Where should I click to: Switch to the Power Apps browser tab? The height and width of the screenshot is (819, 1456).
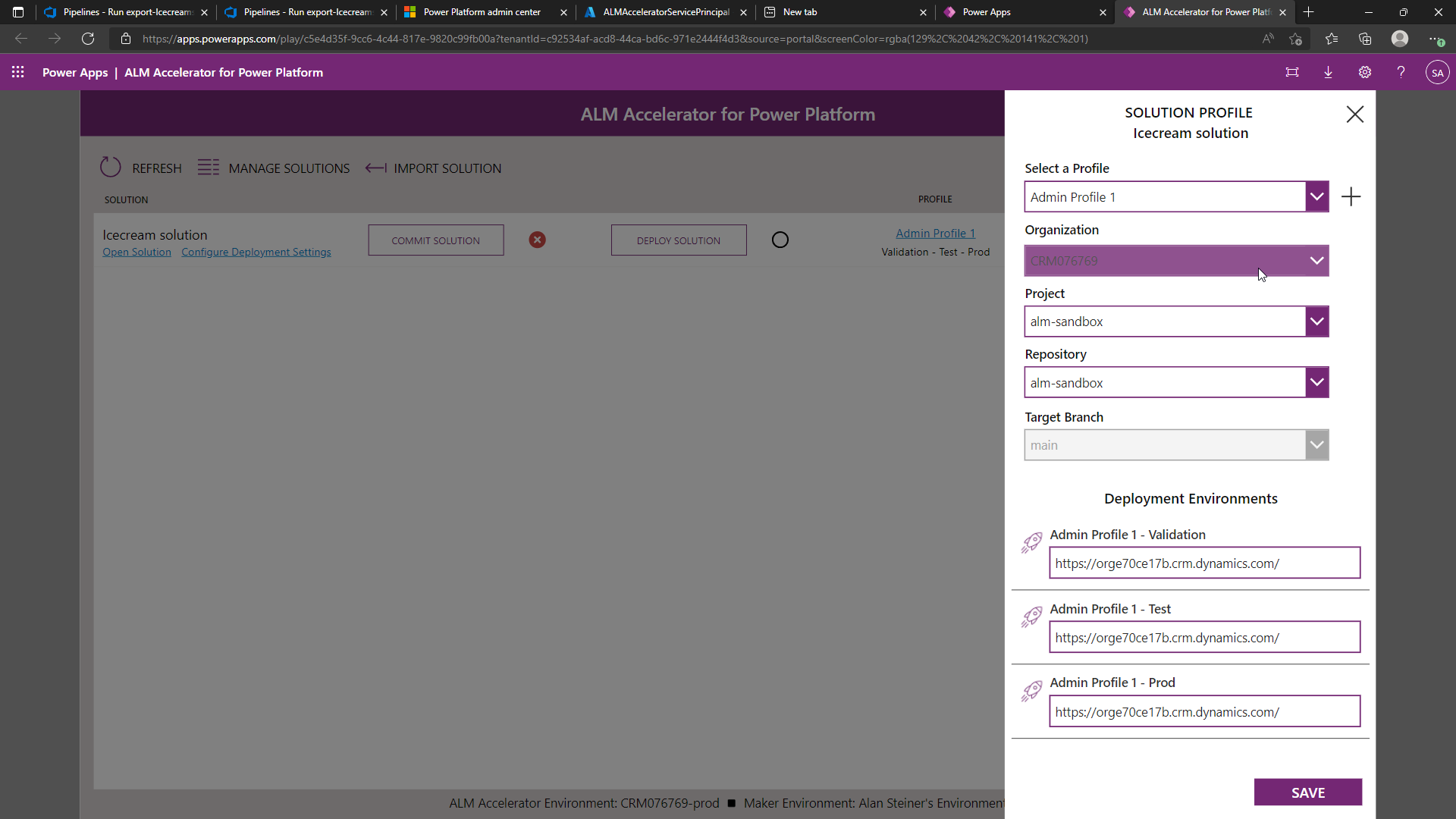click(986, 12)
